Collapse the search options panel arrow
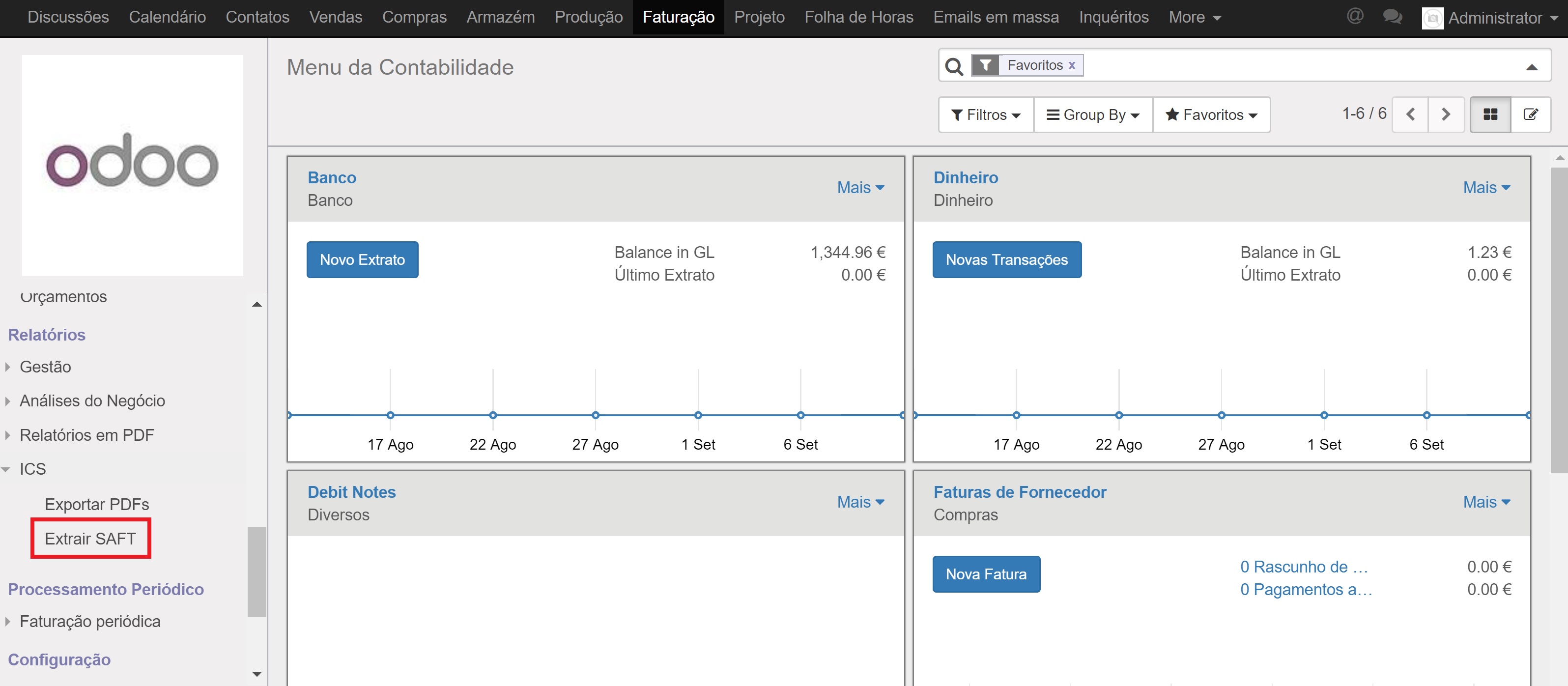The width and height of the screenshot is (1568, 686). pos(1532,67)
